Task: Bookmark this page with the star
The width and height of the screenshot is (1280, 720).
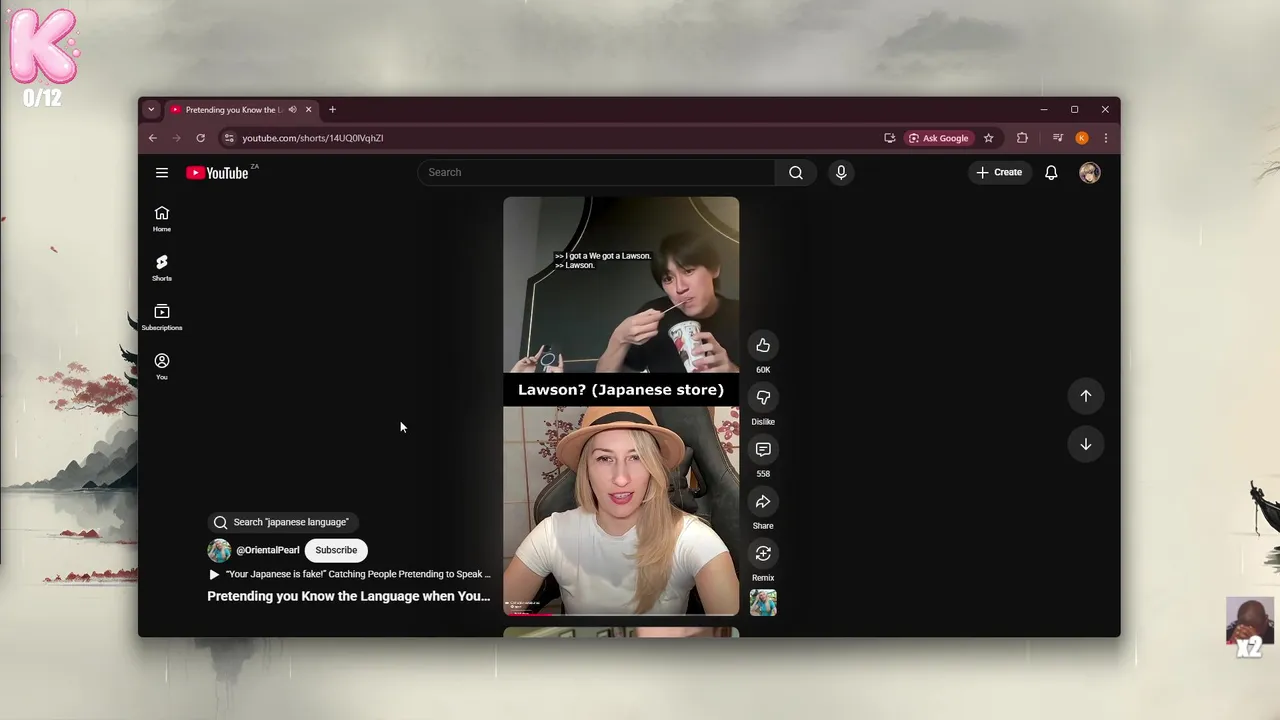Action: pos(988,138)
